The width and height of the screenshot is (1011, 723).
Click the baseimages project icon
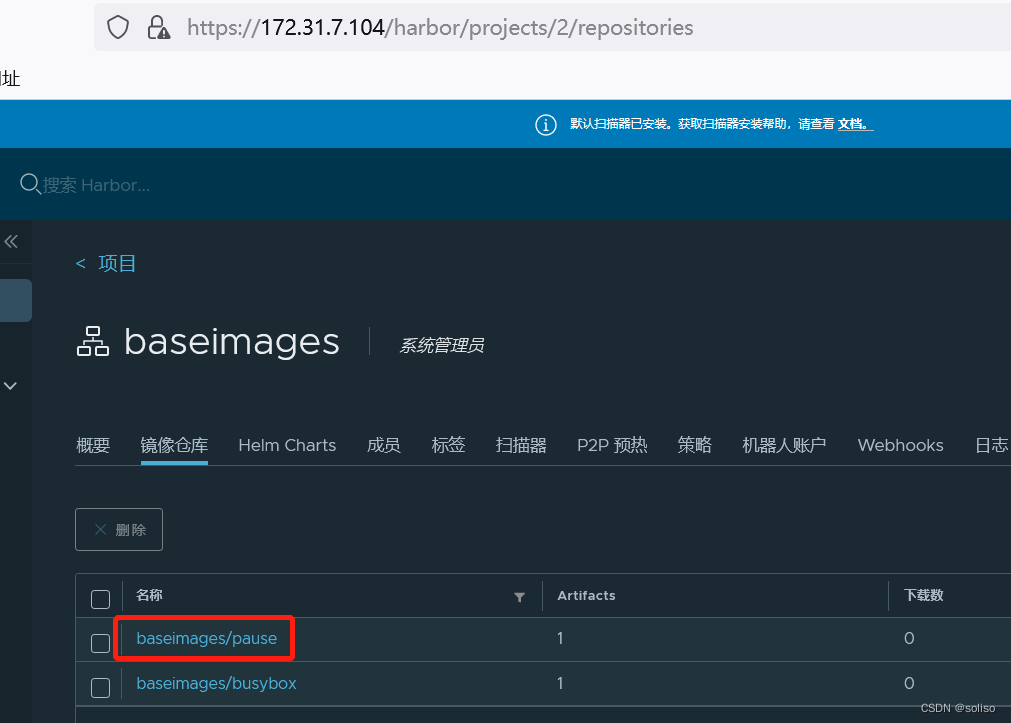(x=92, y=340)
